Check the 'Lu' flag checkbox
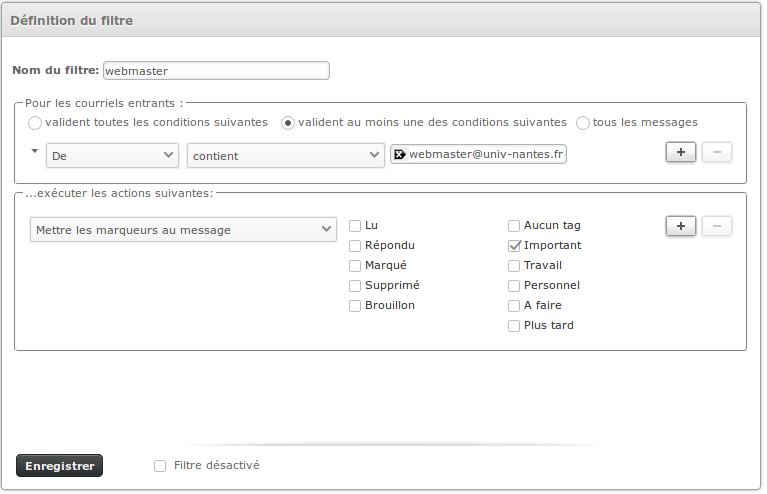 (x=355, y=226)
